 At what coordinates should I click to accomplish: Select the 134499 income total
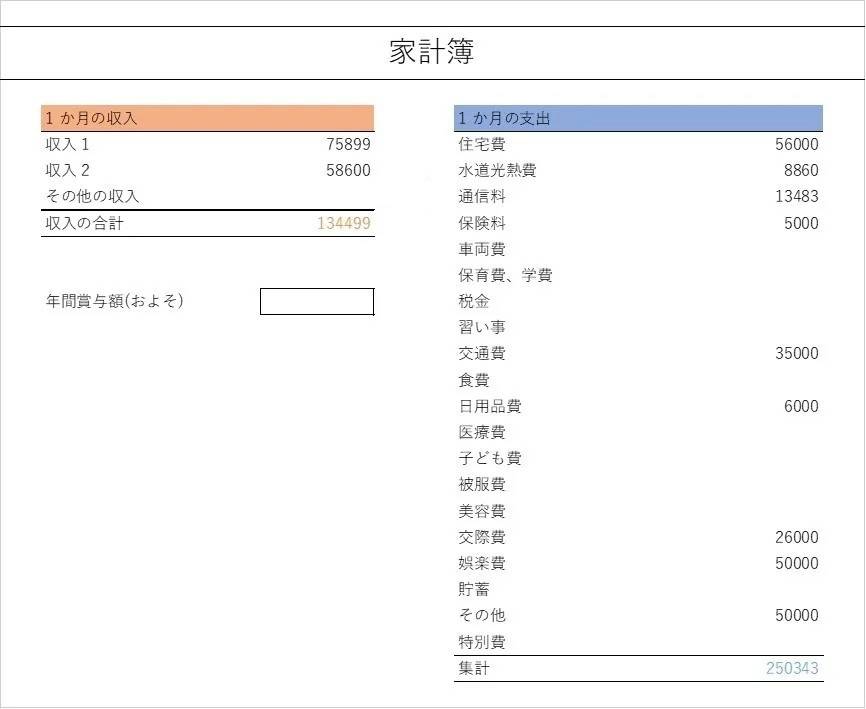click(344, 224)
